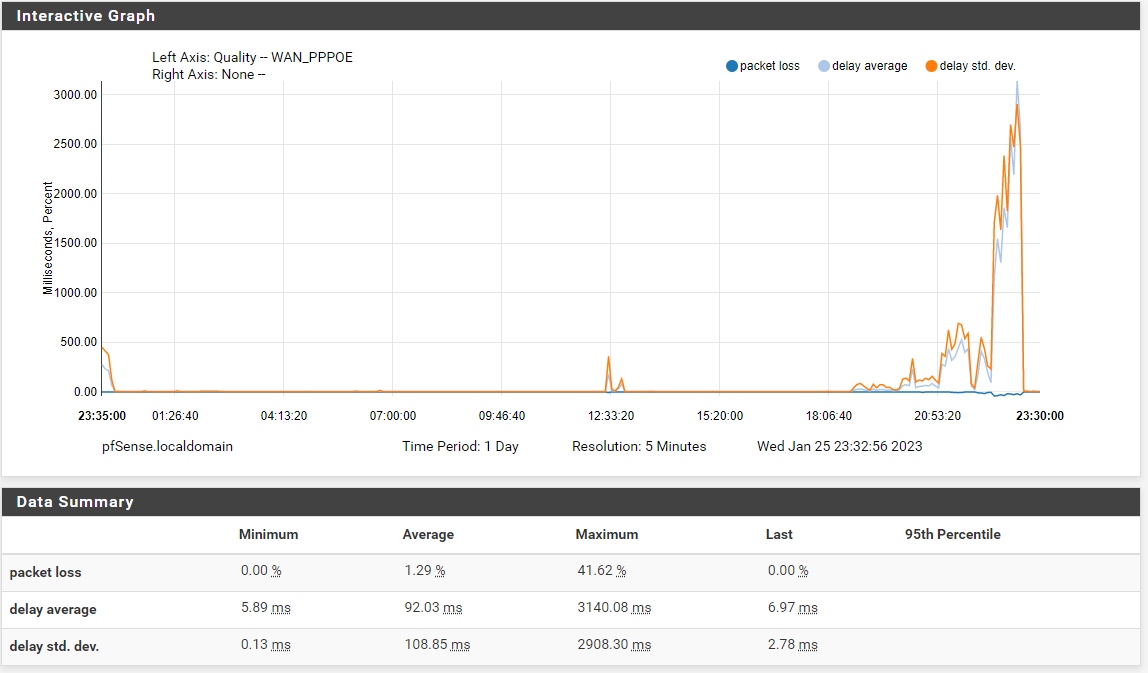Viewport: 1148px width, 673px height.
Task: Click the Resolution: 5 Minutes label
Action: point(641,446)
